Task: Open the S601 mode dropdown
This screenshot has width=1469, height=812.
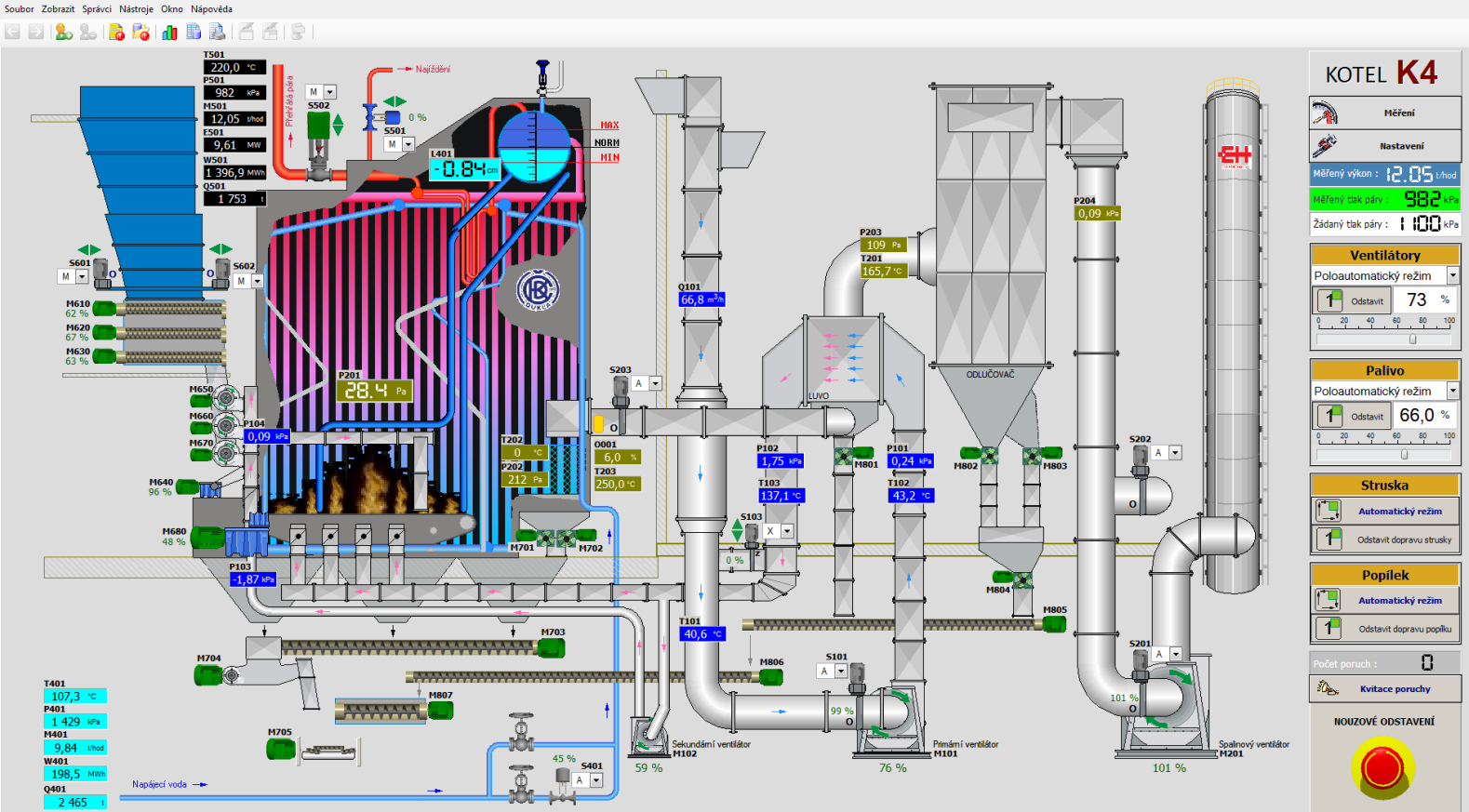Action: pyautogui.click(x=82, y=277)
